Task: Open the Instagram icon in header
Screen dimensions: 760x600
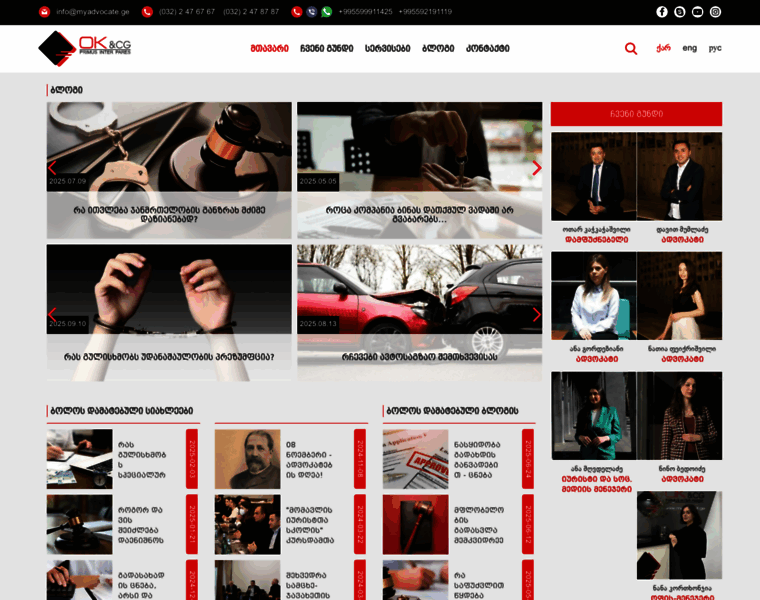Action: [715, 12]
